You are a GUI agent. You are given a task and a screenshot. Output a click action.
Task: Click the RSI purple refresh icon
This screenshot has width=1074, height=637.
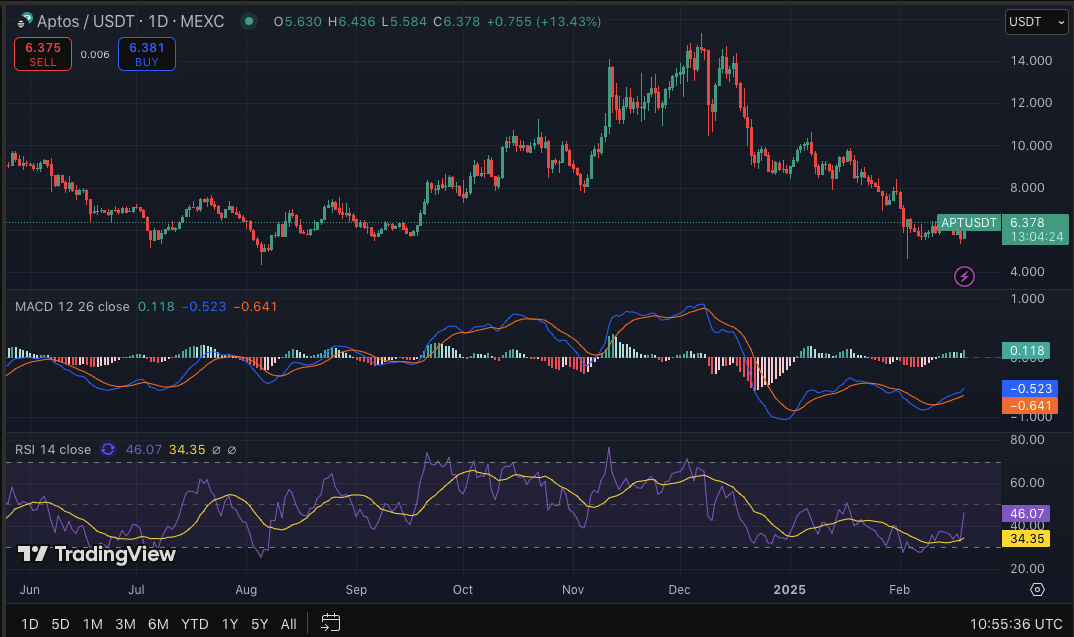click(109, 450)
